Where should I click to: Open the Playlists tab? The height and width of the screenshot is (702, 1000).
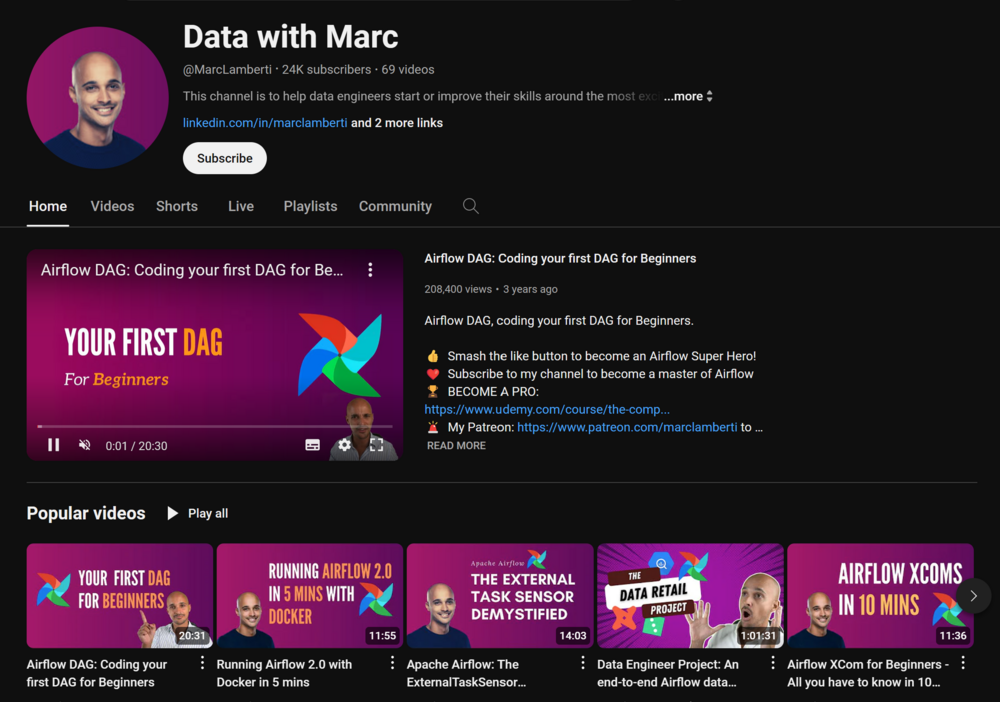pos(310,206)
